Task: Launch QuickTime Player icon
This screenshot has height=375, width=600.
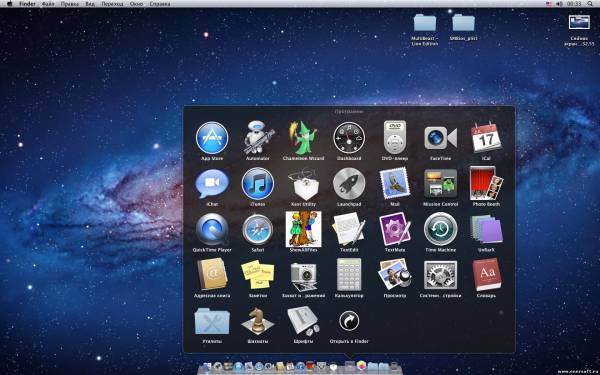Action: (x=212, y=229)
